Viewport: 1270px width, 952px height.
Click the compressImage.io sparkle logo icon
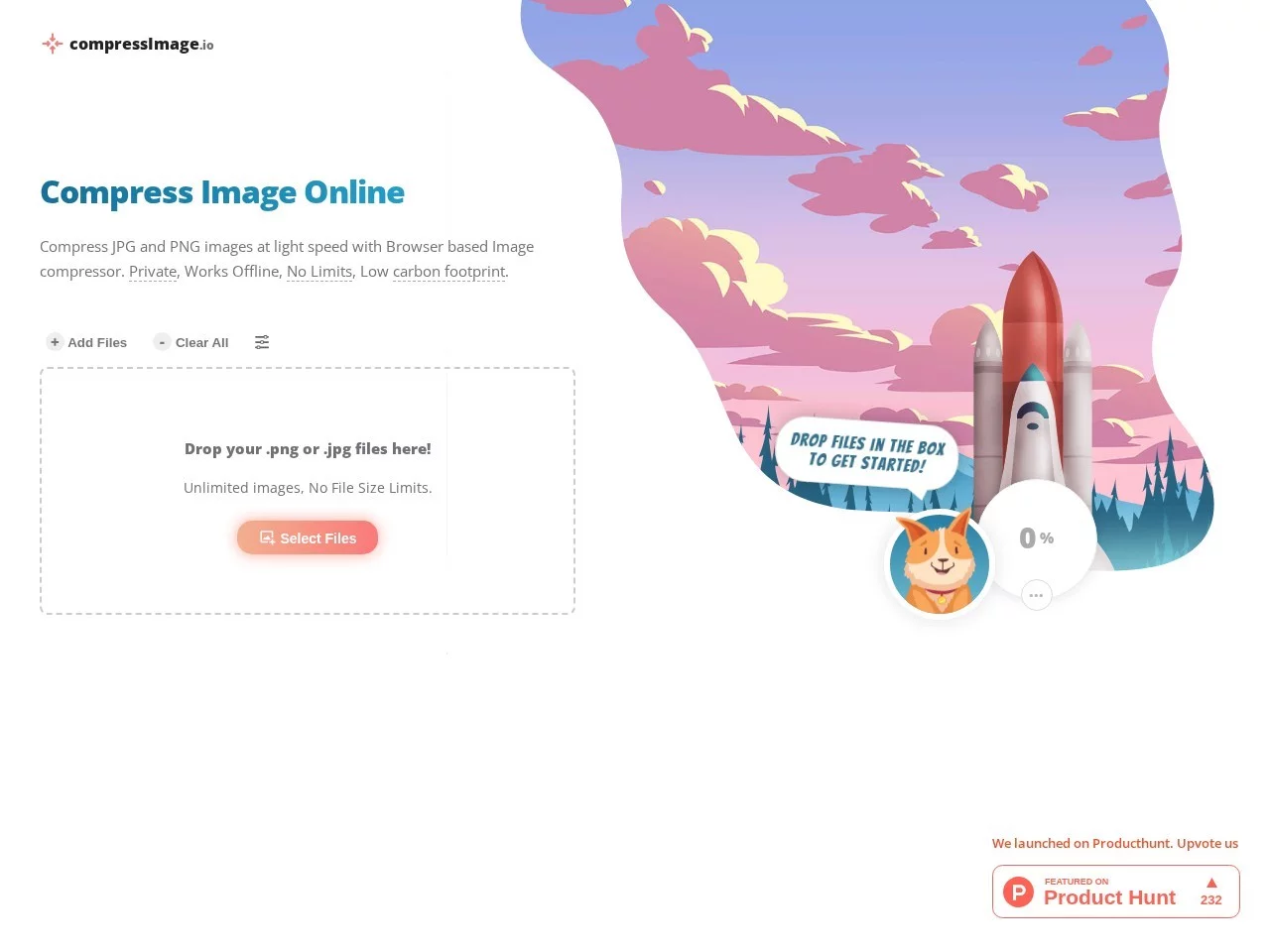pos(52,44)
